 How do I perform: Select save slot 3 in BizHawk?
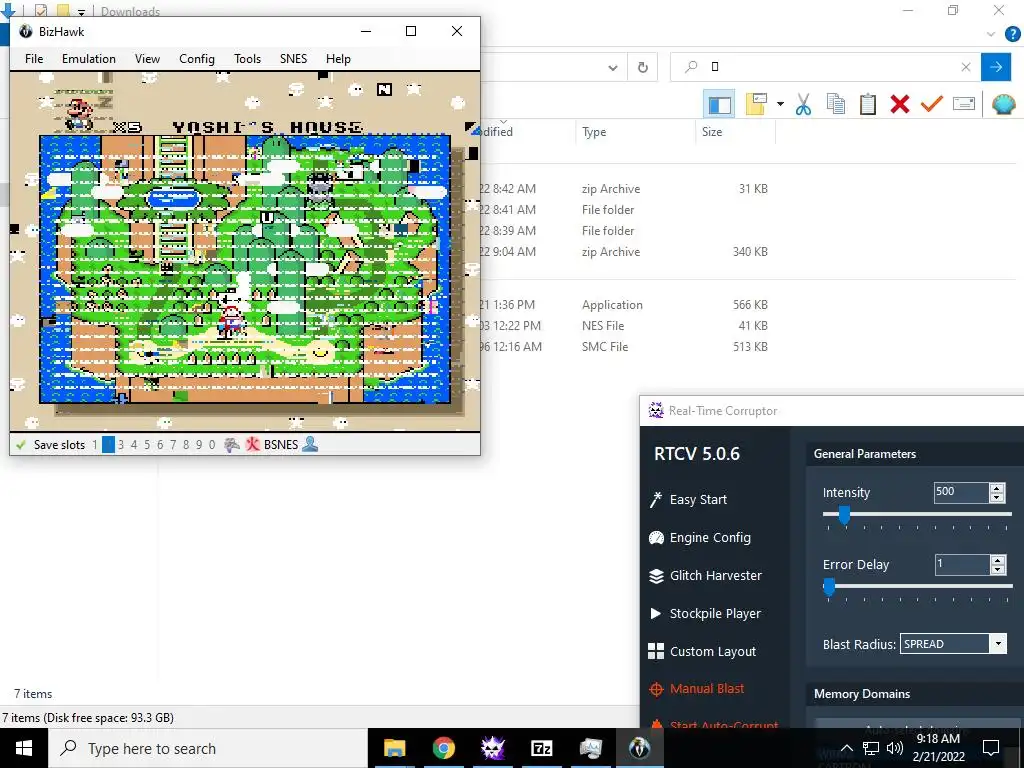(121, 445)
